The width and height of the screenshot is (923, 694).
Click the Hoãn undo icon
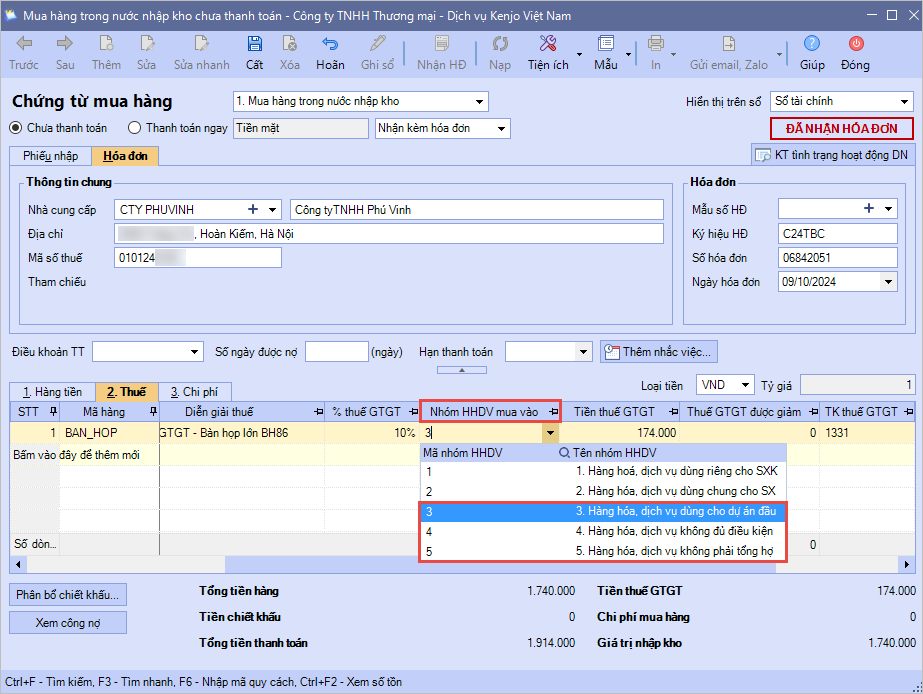pyautogui.click(x=330, y=44)
